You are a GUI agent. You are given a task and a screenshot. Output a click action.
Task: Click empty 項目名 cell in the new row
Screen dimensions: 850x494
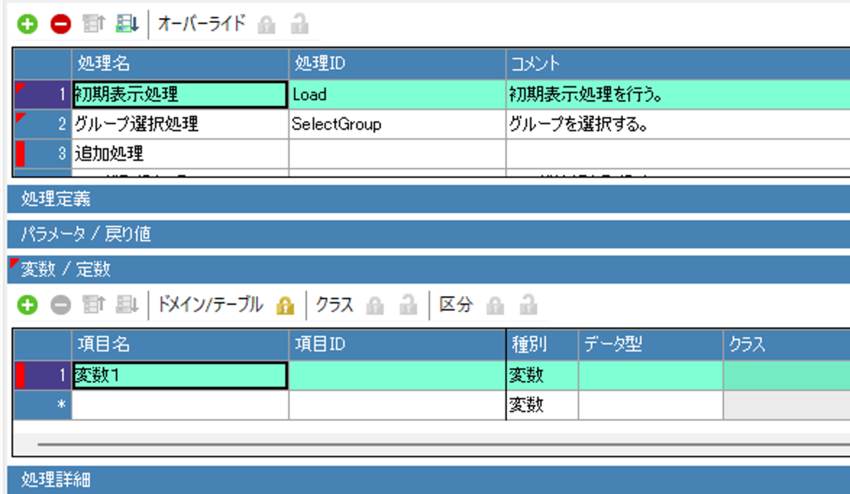pyautogui.click(x=180, y=405)
